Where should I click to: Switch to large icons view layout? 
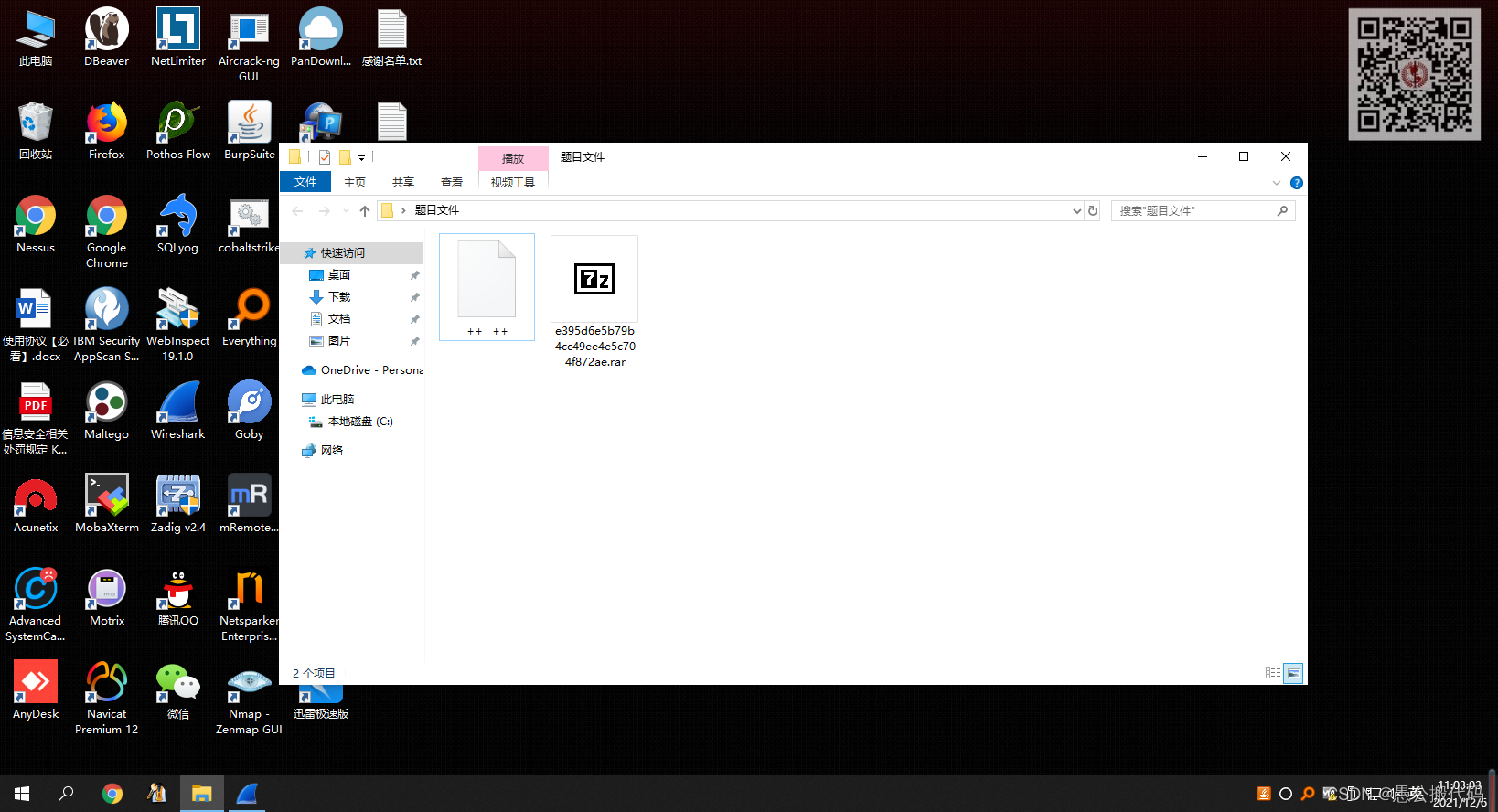pos(1293,673)
